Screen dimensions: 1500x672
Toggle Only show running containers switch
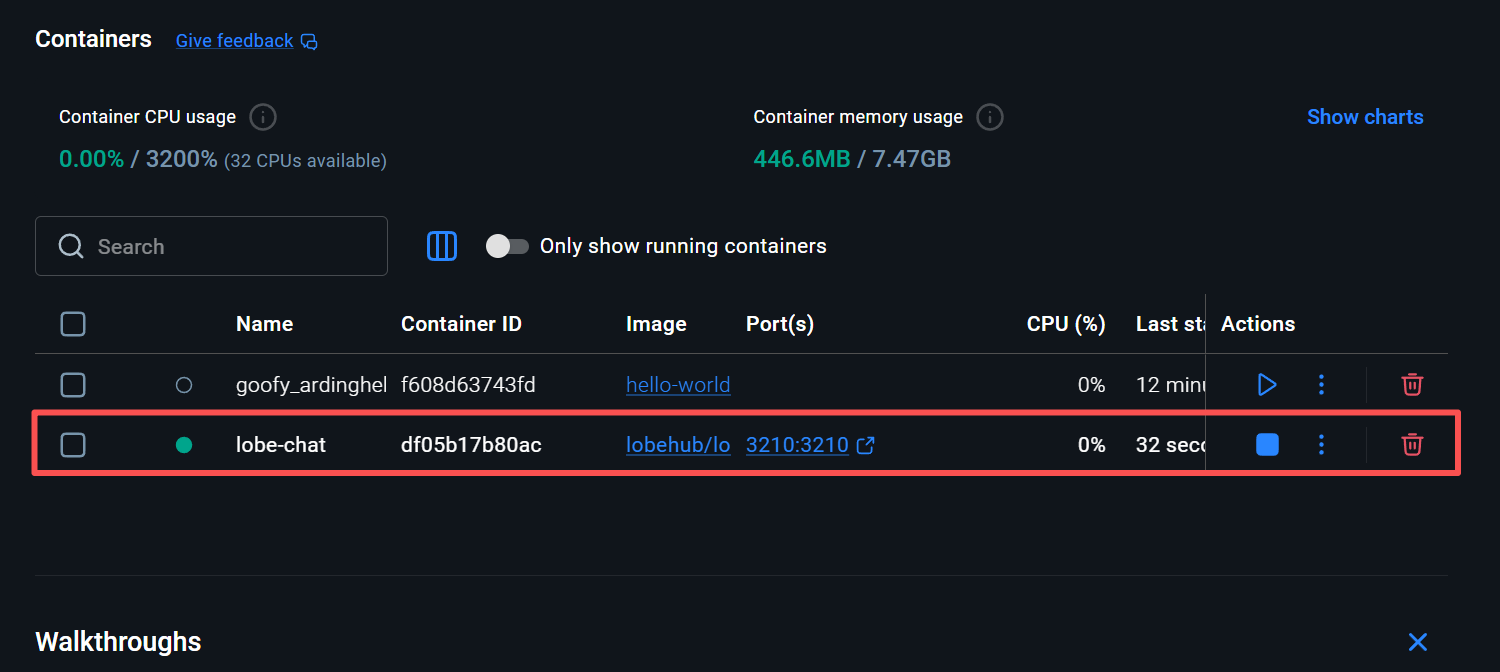coord(507,246)
